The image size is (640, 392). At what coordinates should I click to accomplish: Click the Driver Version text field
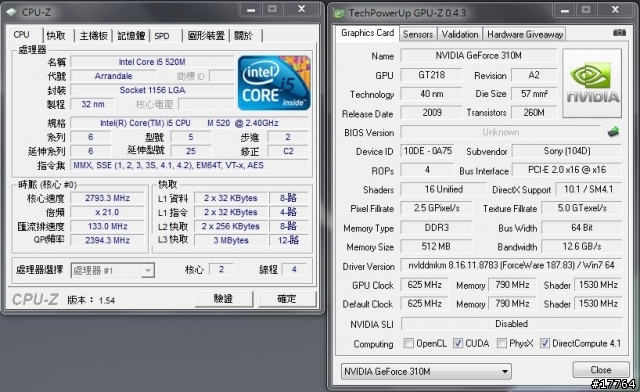(511, 265)
